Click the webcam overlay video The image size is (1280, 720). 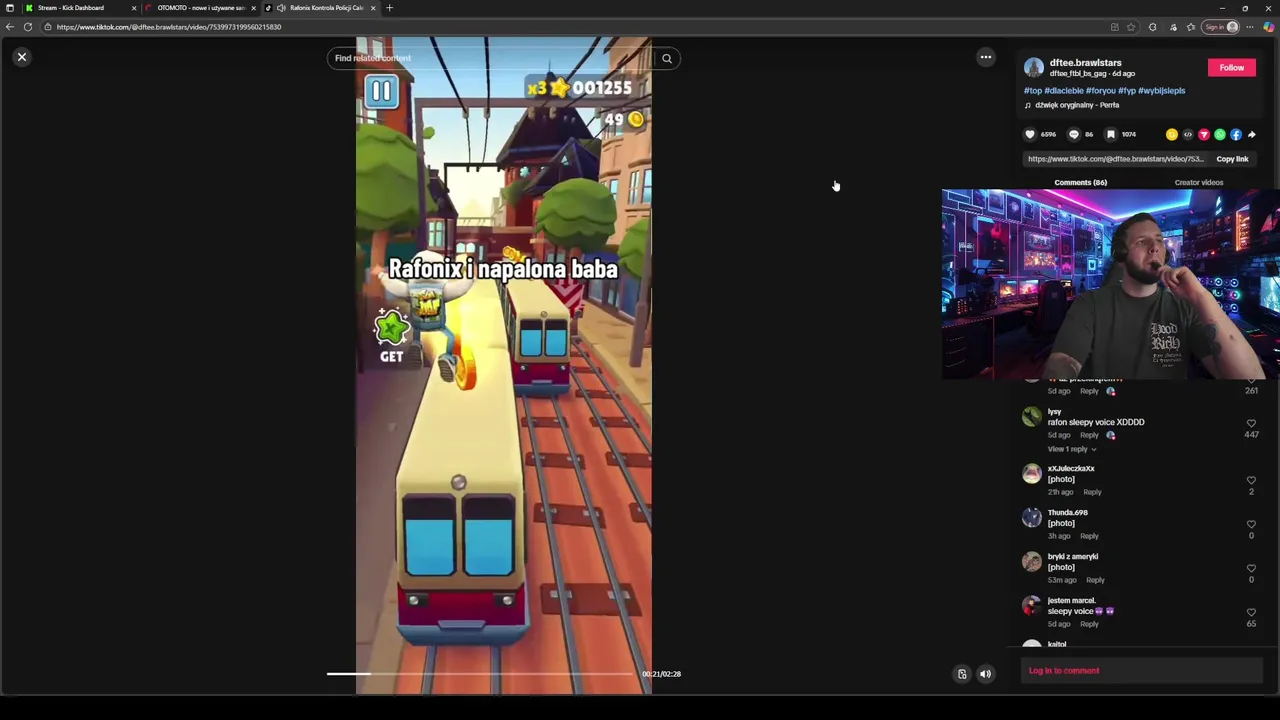point(1110,285)
